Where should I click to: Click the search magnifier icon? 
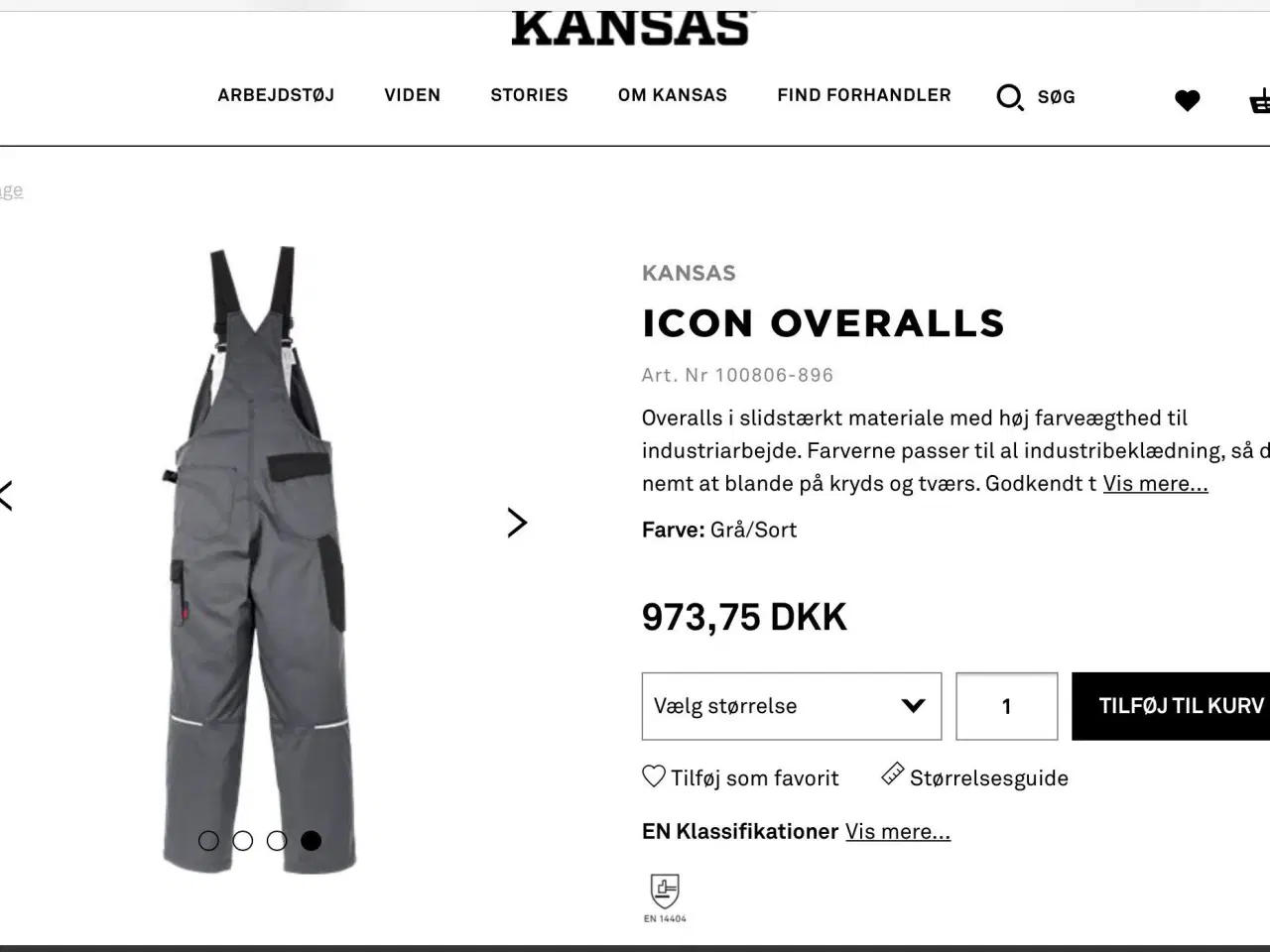(1010, 97)
